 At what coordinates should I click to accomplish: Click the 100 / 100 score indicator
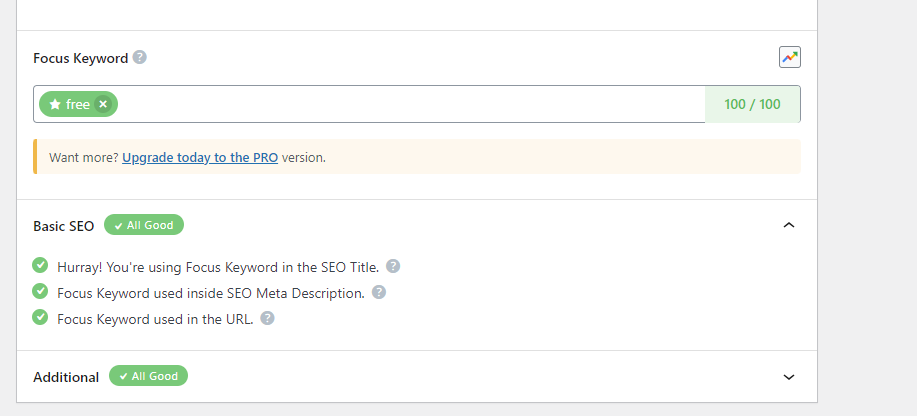(752, 104)
